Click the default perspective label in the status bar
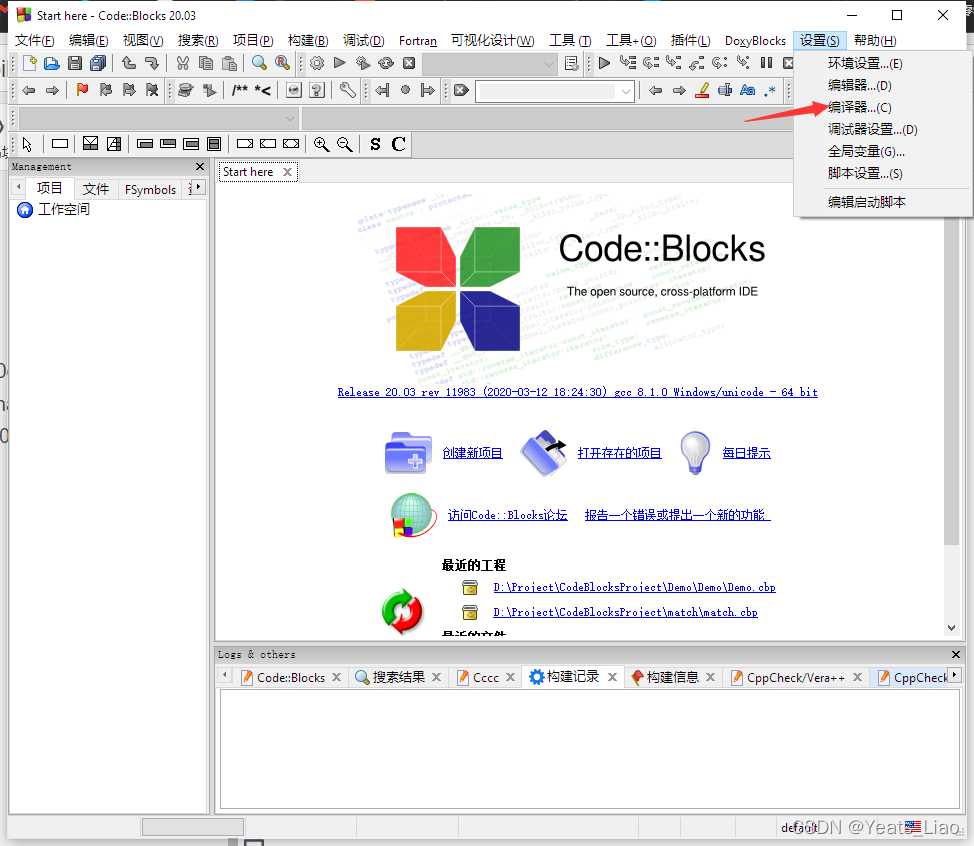 coord(799,827)
